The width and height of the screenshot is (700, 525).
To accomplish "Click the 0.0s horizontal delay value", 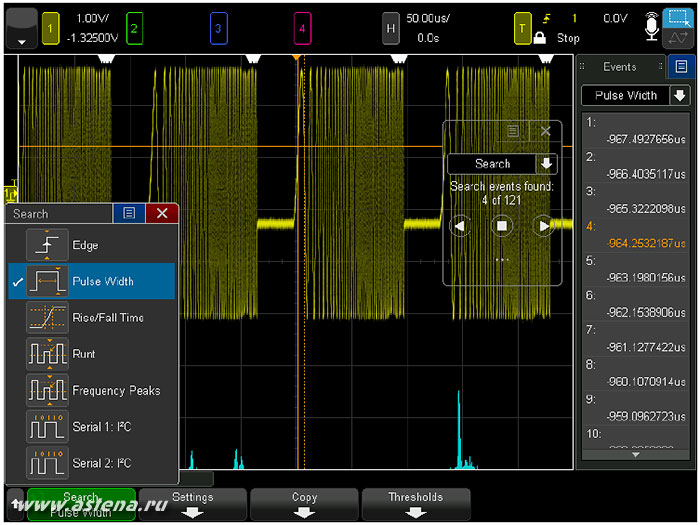I will (x=428, y=38).
